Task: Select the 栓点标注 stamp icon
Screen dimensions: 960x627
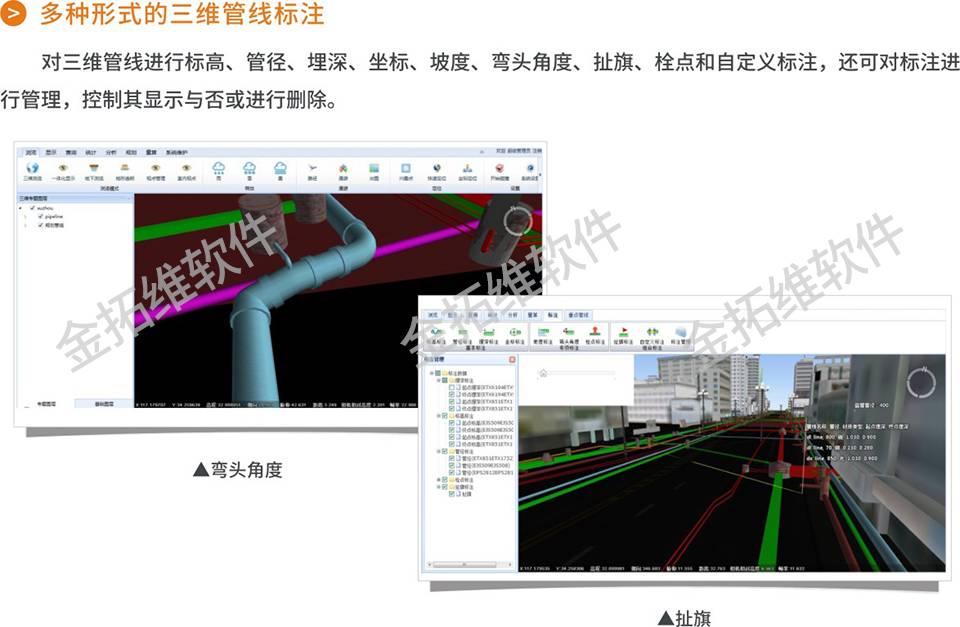Action: pos(593,331)
